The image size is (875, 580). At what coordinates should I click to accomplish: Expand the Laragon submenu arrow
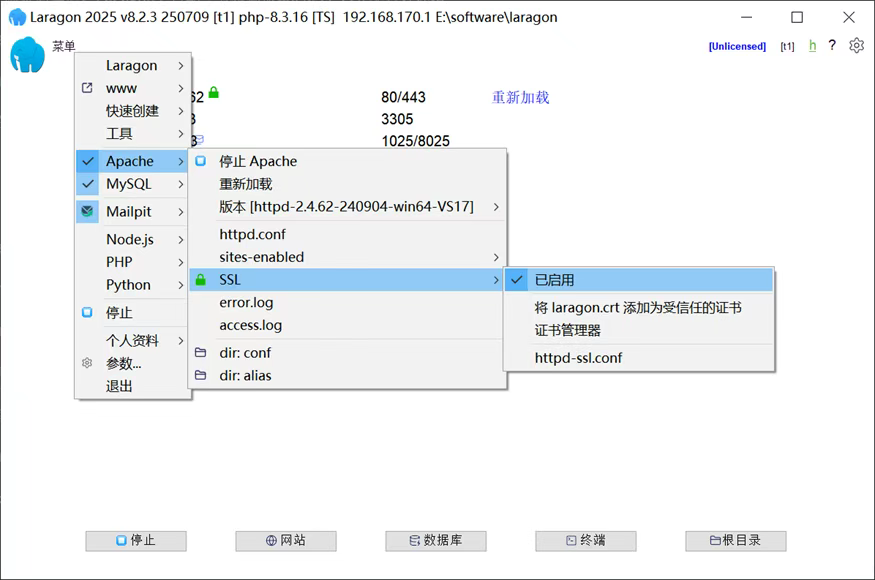point(181,66)
